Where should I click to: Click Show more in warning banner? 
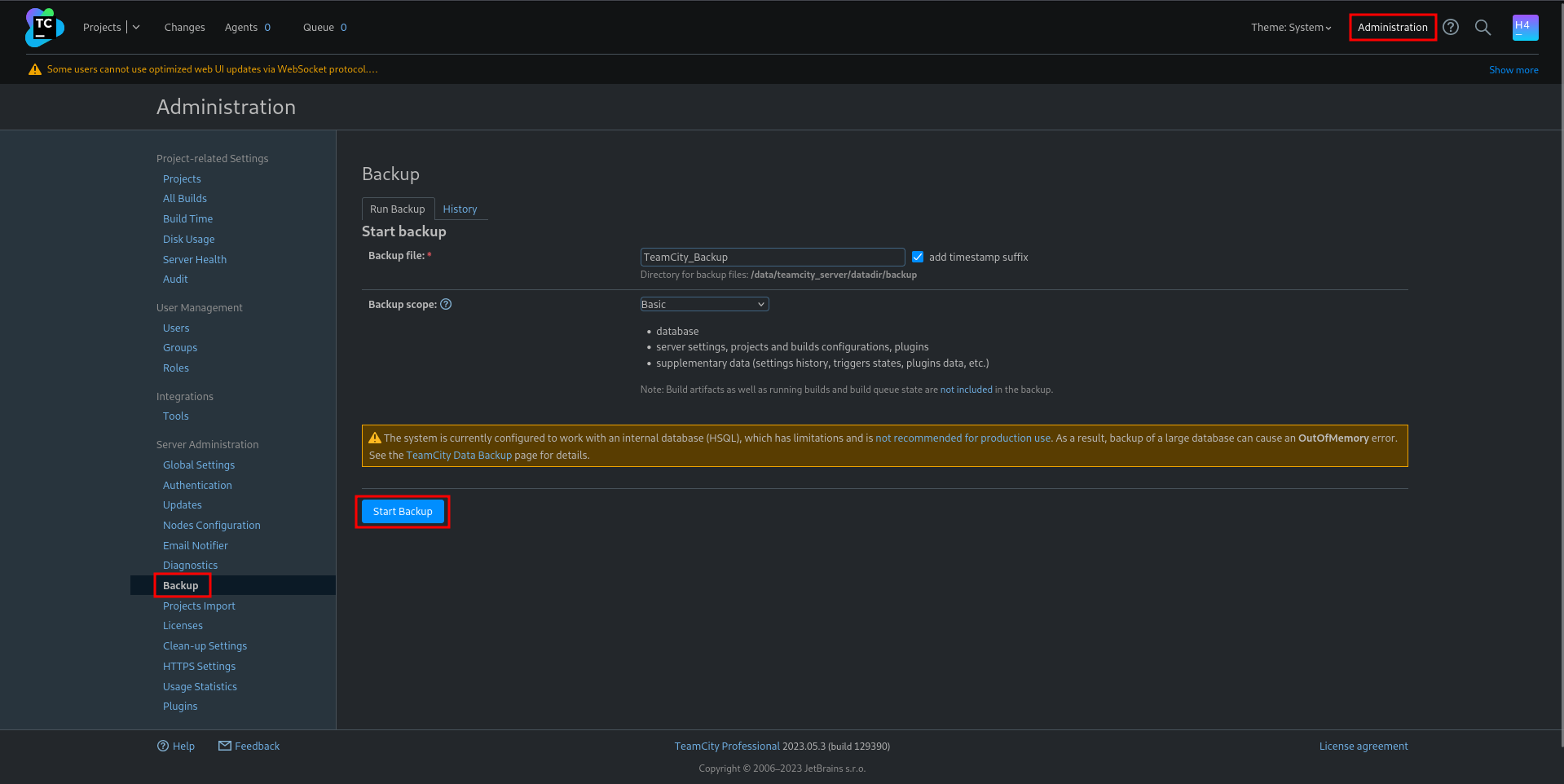pos(1513,70)
